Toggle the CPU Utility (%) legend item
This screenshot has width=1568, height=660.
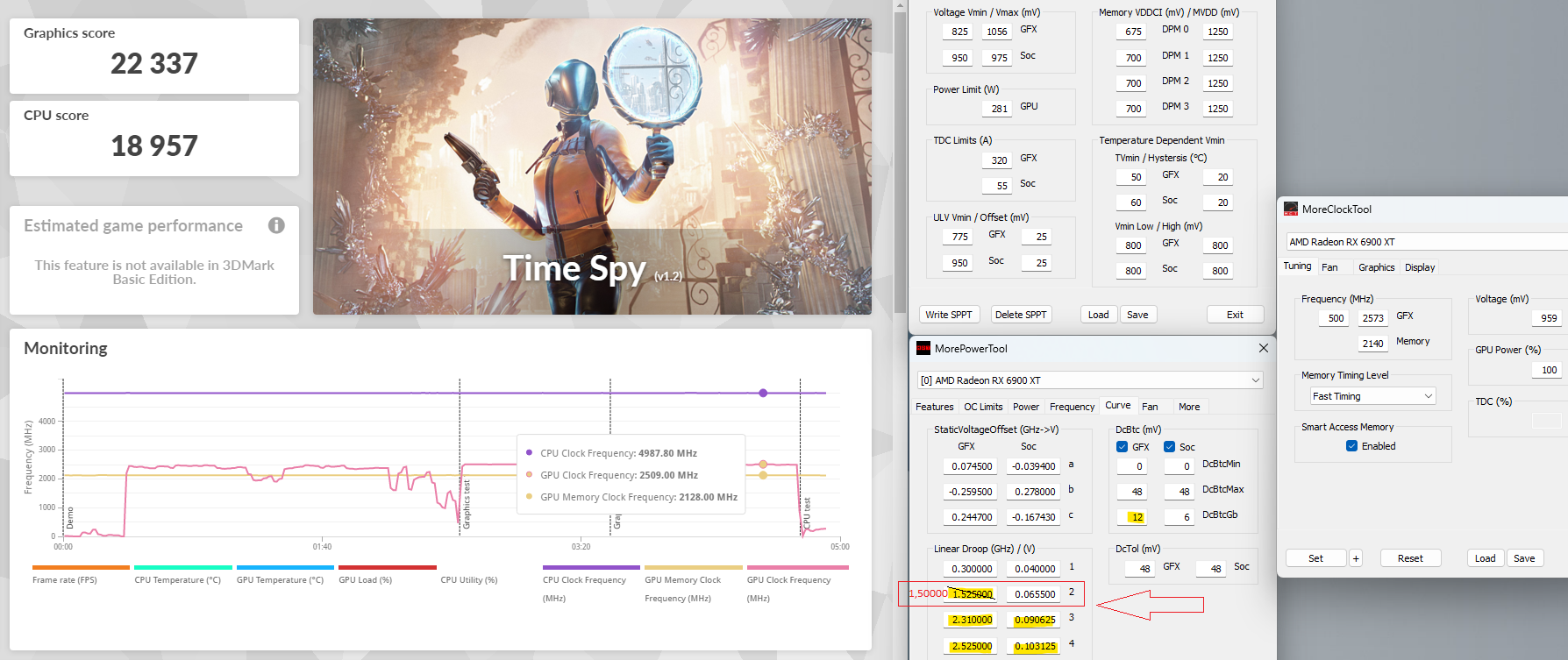(x=469, y=579)
